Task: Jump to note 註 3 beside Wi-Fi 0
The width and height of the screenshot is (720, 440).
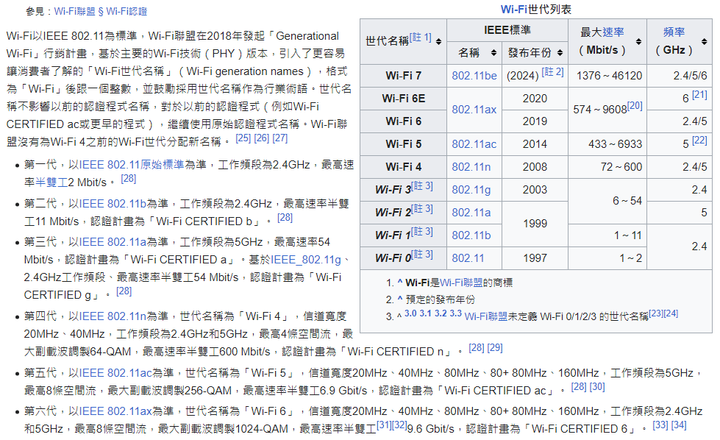Action: coord(422,254)
